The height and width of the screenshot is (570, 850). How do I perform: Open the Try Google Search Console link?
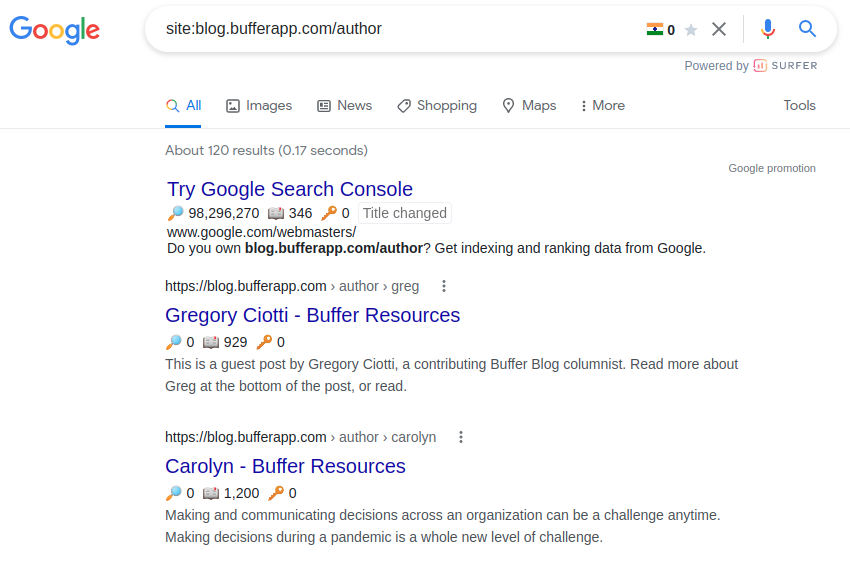(x=290, y=189)
